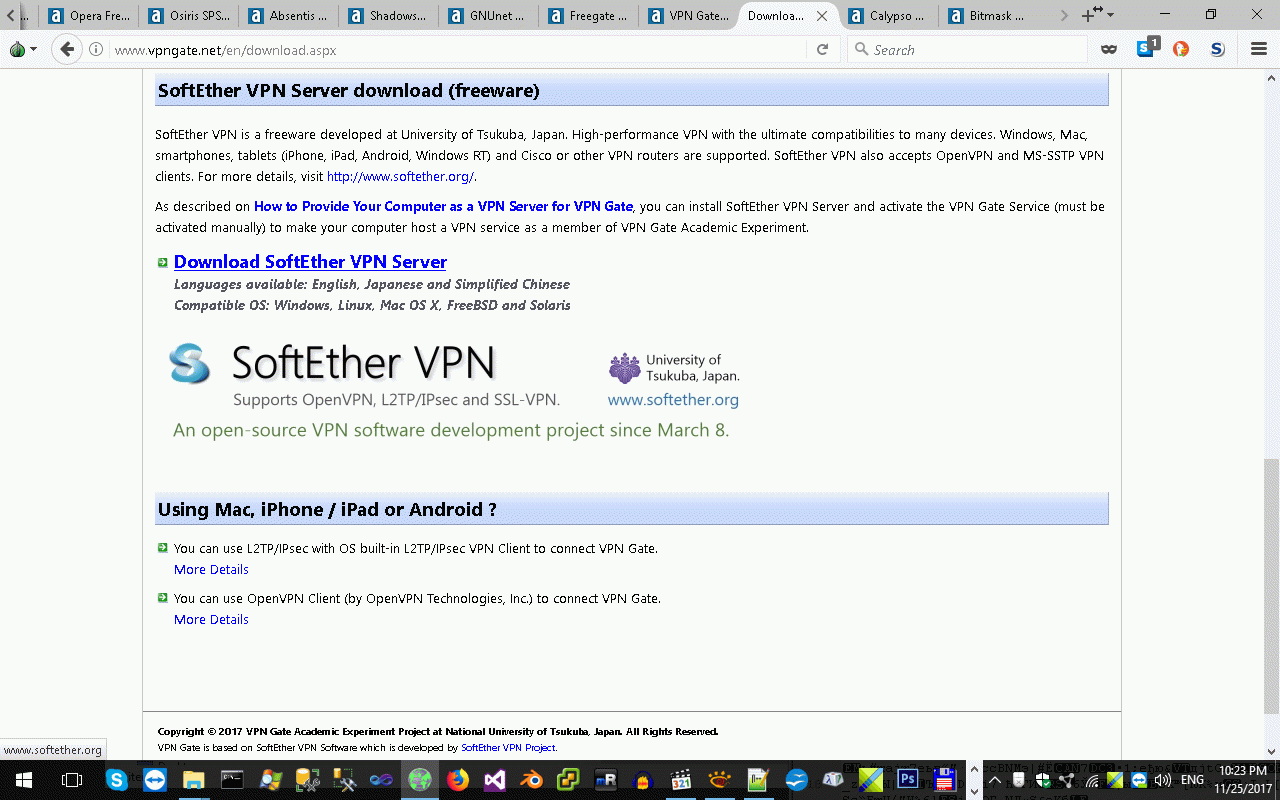Open the Wi-Fi network tray icon
The width and height of the screenshot is (1280, 800).
tap(1092, 780)
